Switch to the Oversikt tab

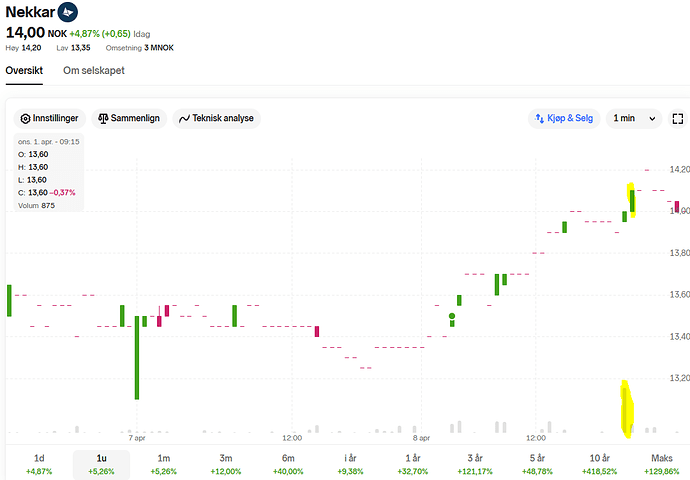pos(25,70)
